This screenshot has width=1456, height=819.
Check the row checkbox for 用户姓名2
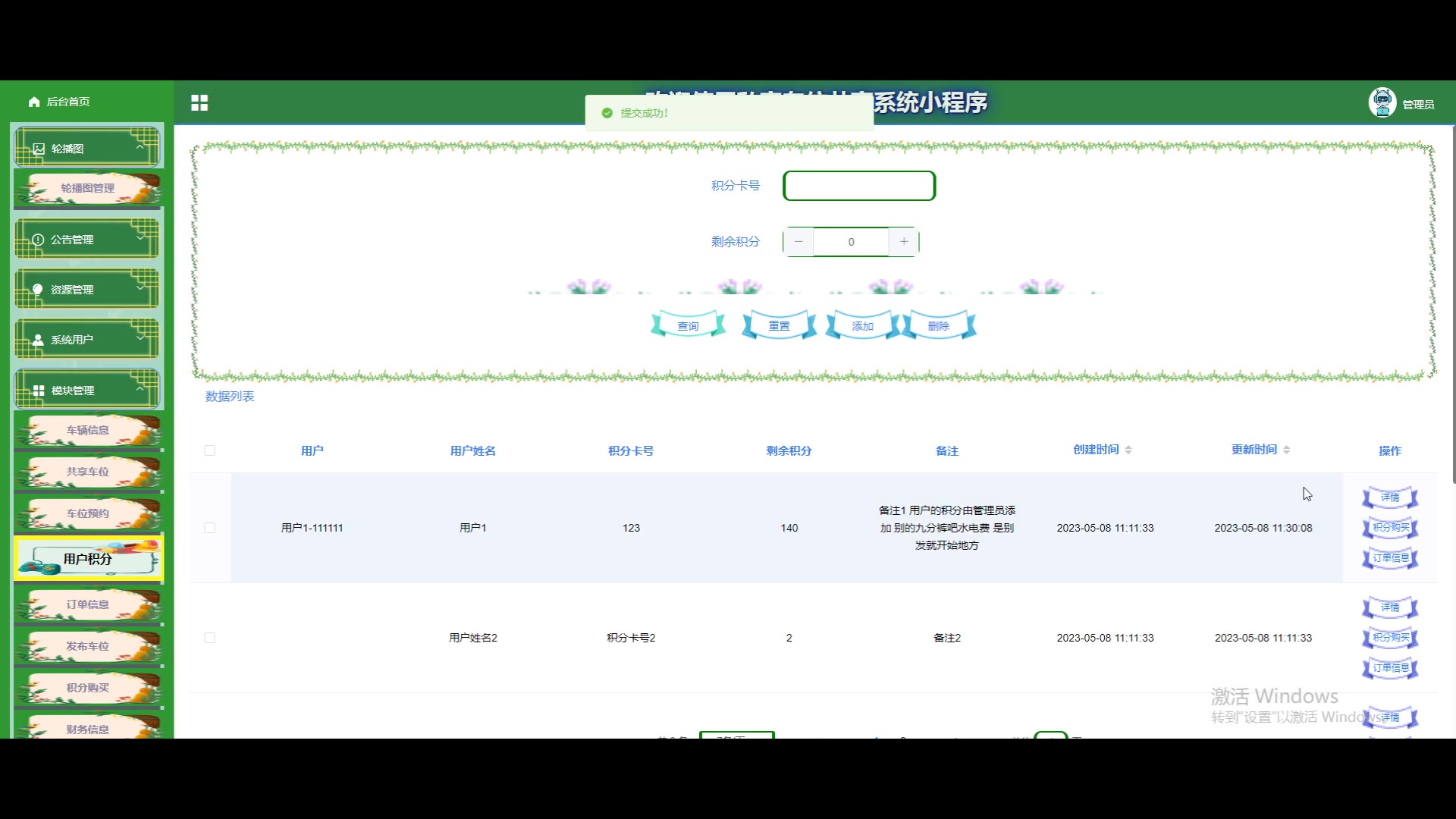[x=210, y=638]
